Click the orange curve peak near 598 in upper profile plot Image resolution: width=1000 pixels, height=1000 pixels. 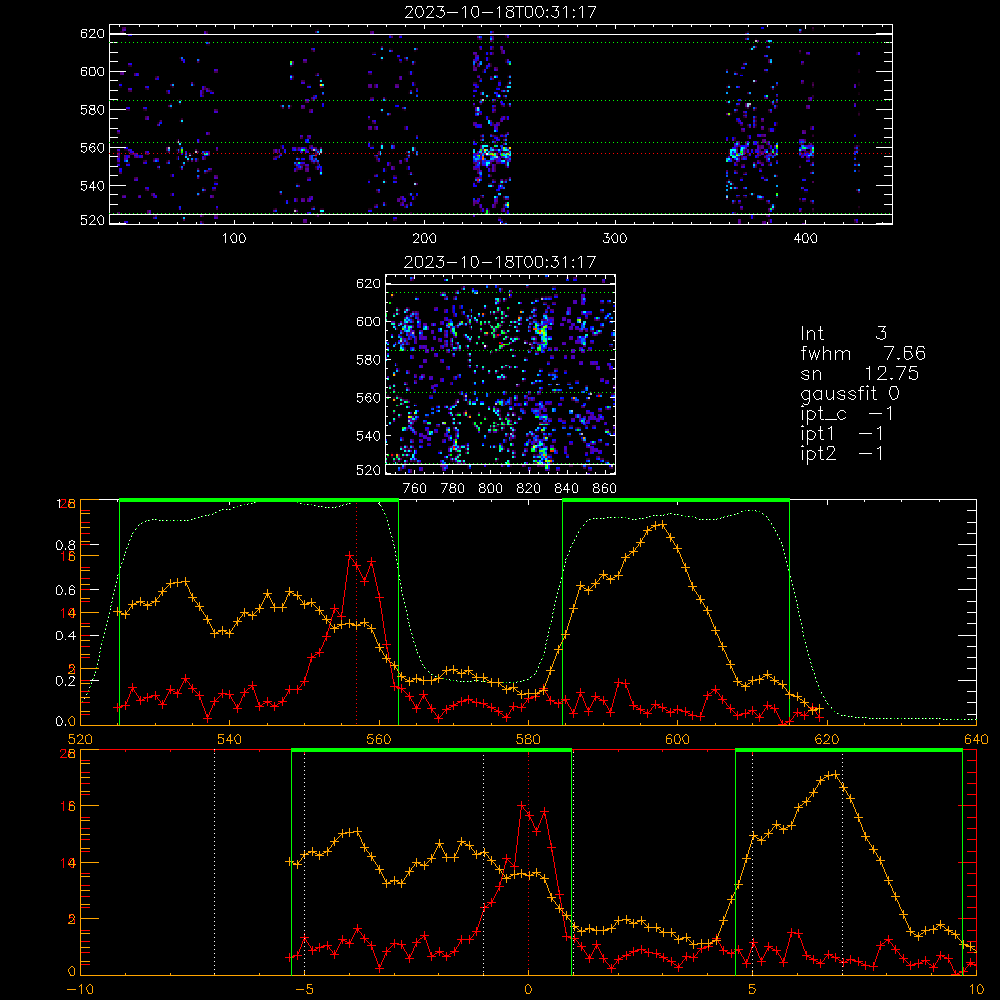pyautogui.click(x=662, y=524)
